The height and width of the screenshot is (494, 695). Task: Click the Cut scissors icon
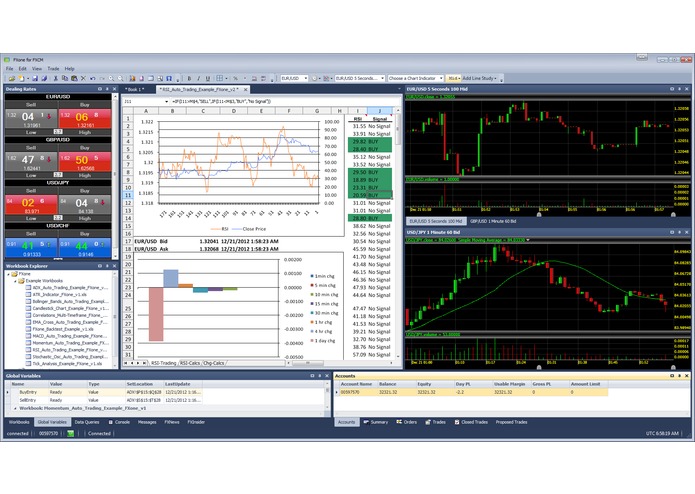point(55,78)
